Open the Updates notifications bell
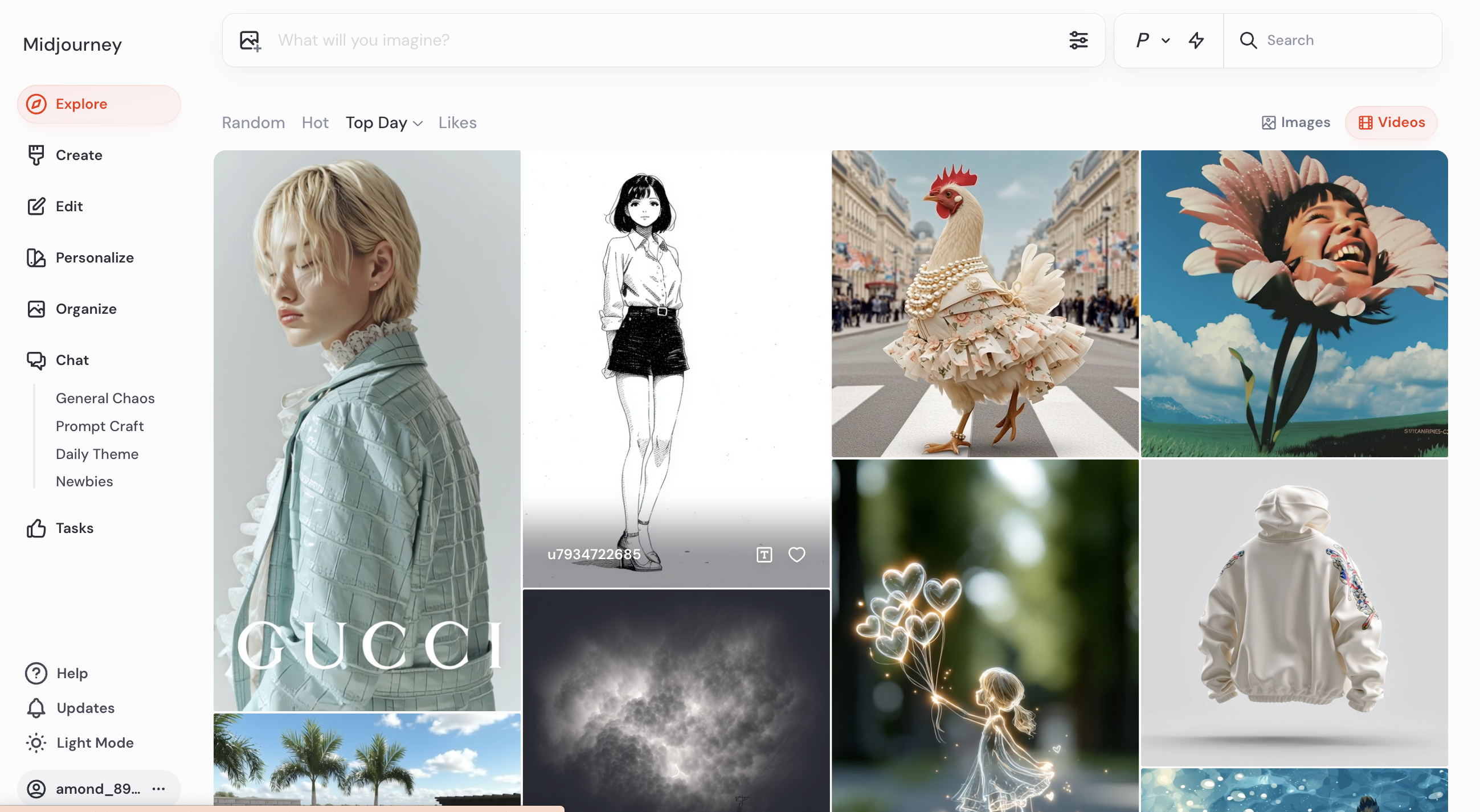Screen dimensions: 1480x812 coord(85,708)
